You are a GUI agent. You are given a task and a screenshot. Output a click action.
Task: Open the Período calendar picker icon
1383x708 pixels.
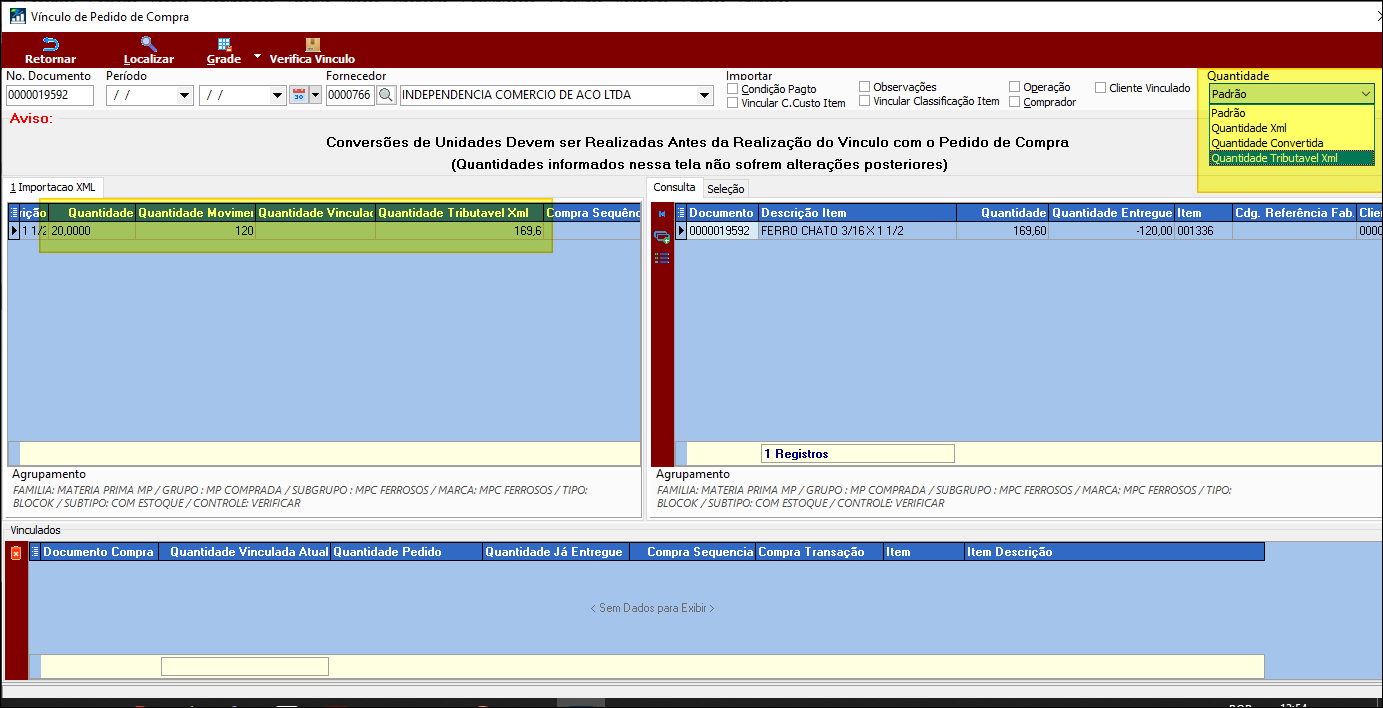(x=298, y=96)
